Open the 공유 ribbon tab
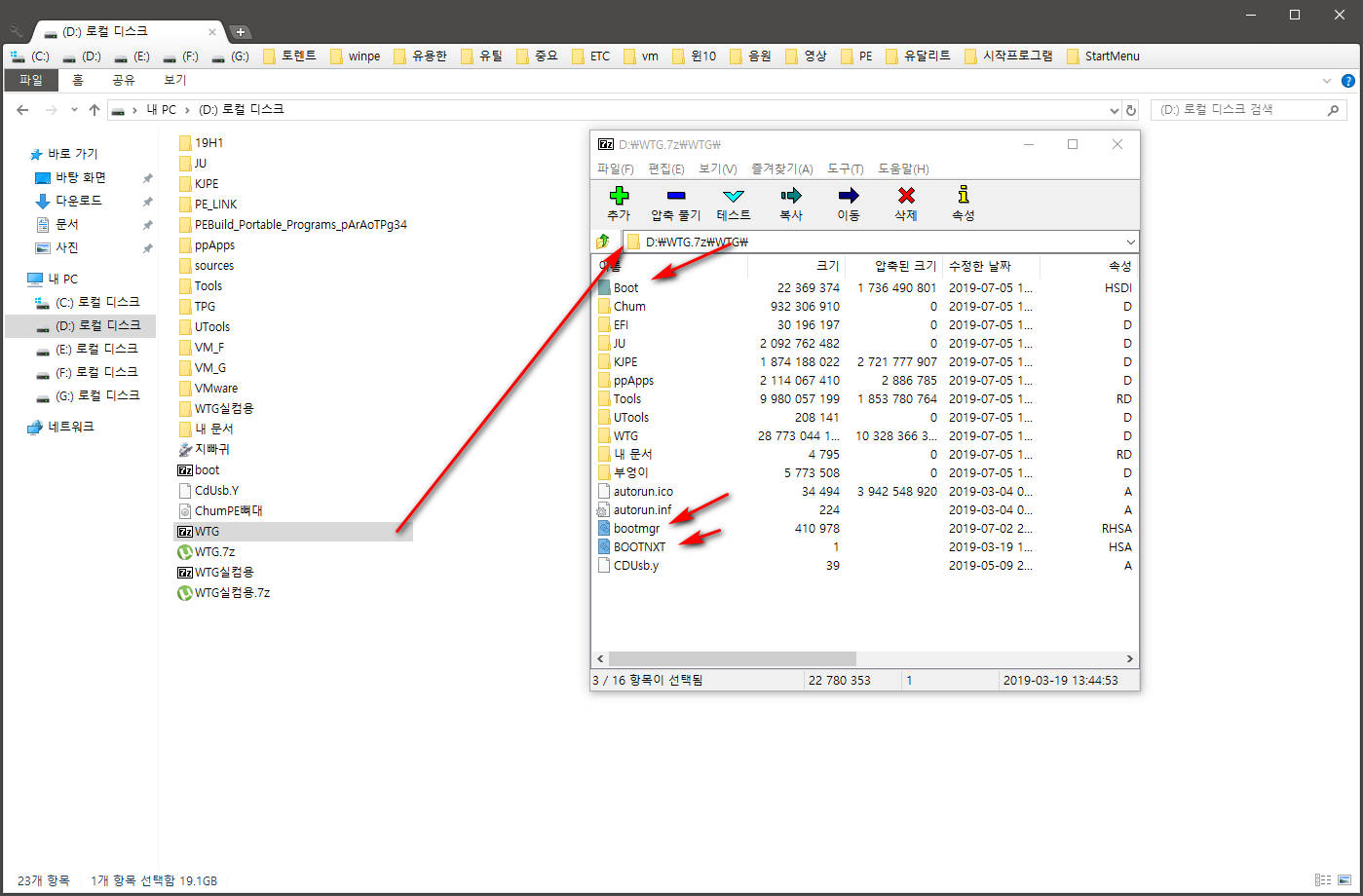This screenshot has height=896, width=1363. pyautogui.click(x=124, y=81)
